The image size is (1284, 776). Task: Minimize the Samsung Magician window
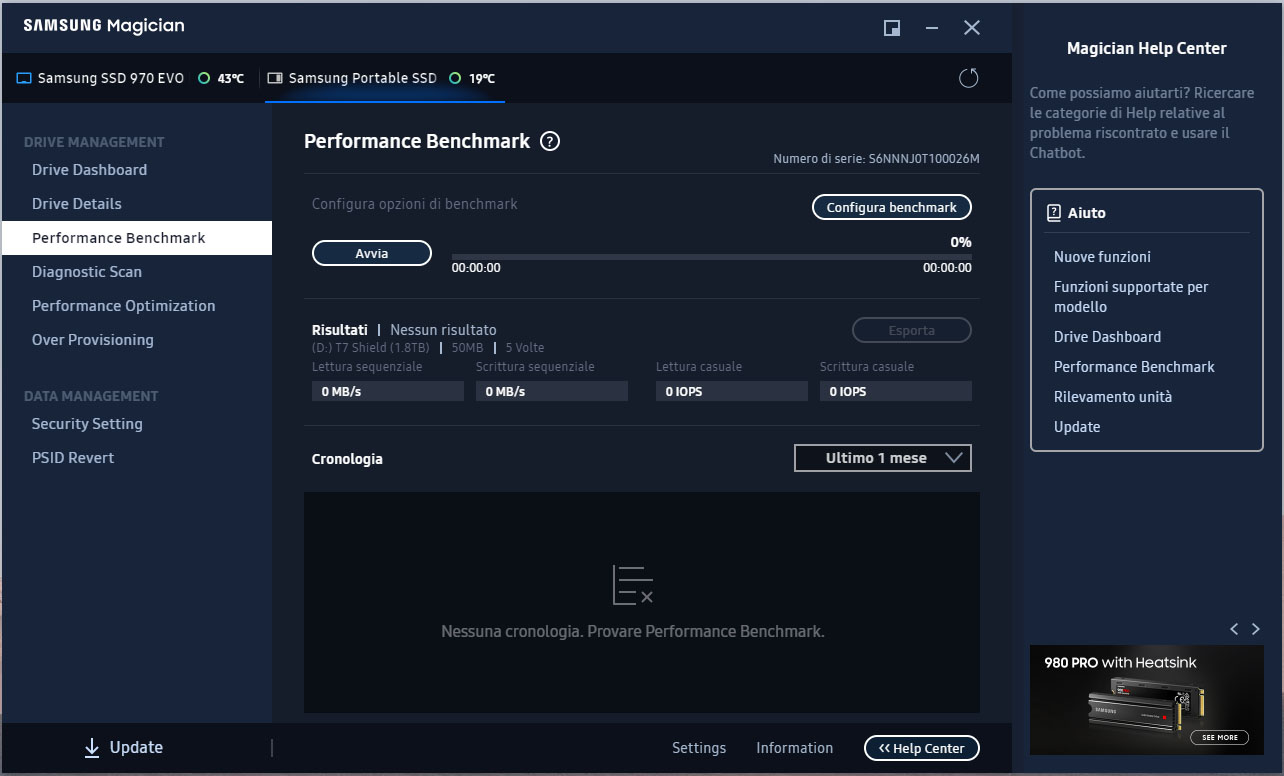(x=932, y=28)
